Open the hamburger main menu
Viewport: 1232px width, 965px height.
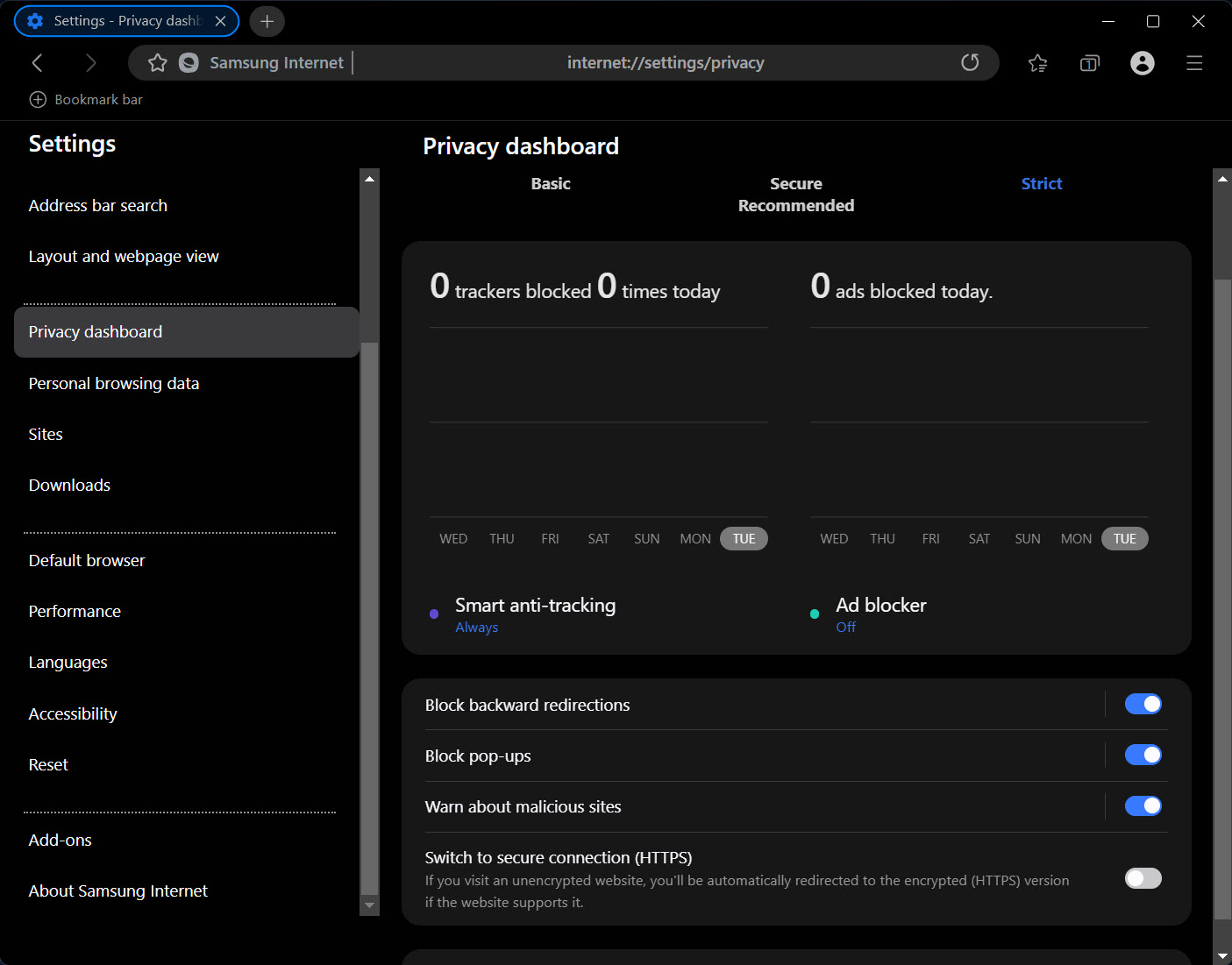coord(1194,63)
